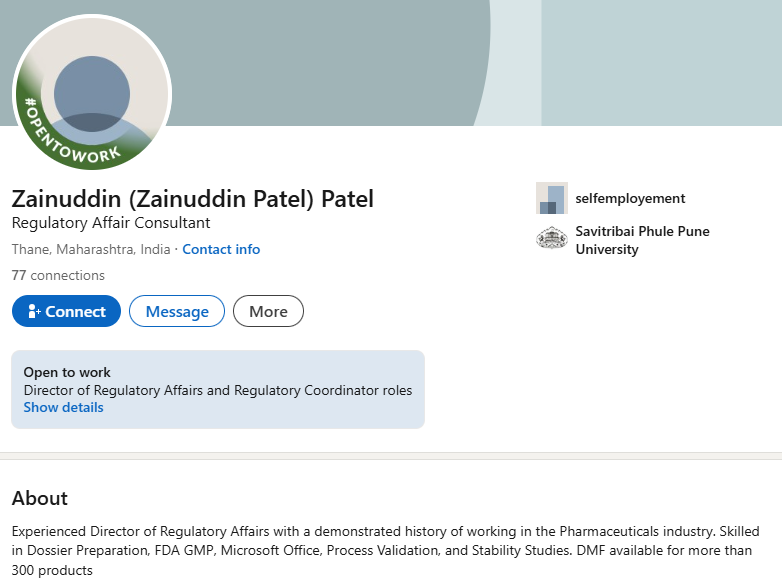Open the selfemployement company name link
782x586 pixels.
point(630,198)
